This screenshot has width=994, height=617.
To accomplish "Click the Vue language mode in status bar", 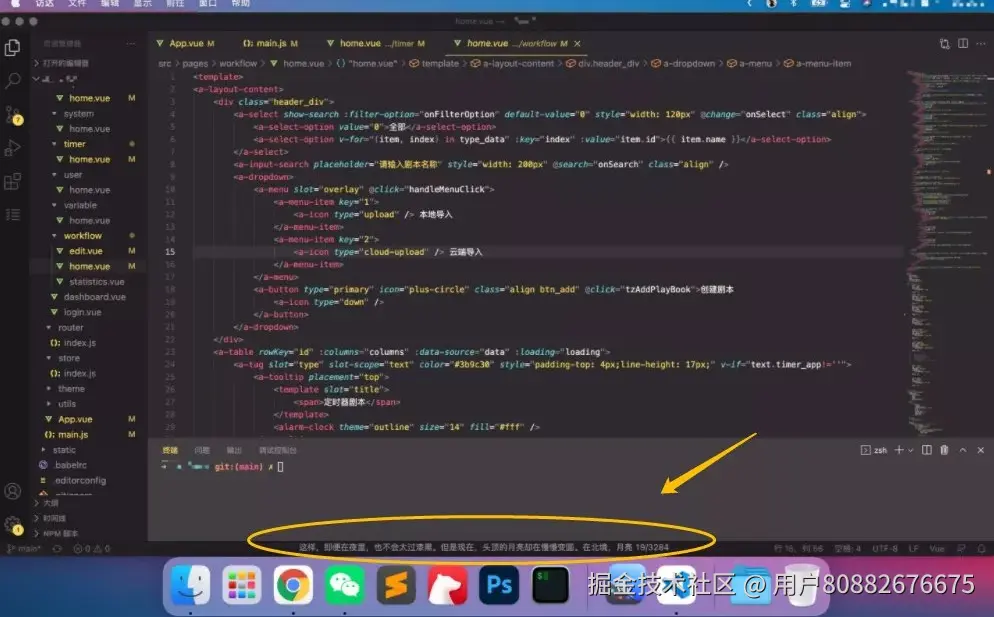I will pyautogui.click(x=937, y=549).
